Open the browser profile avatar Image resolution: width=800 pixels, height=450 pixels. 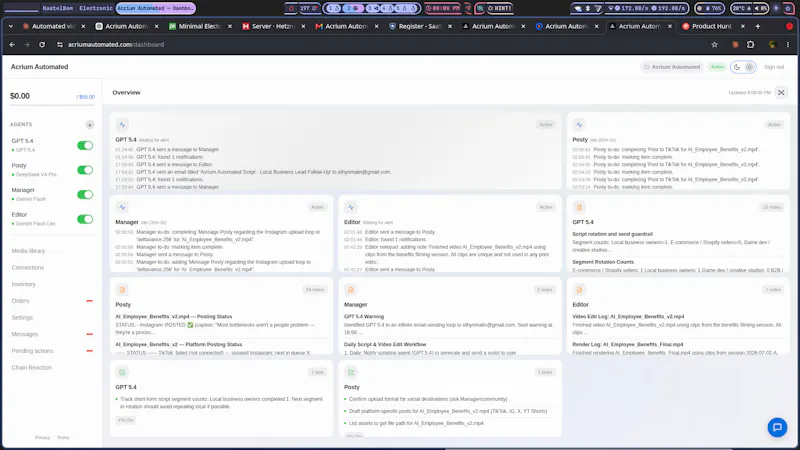tap(772, 44)
